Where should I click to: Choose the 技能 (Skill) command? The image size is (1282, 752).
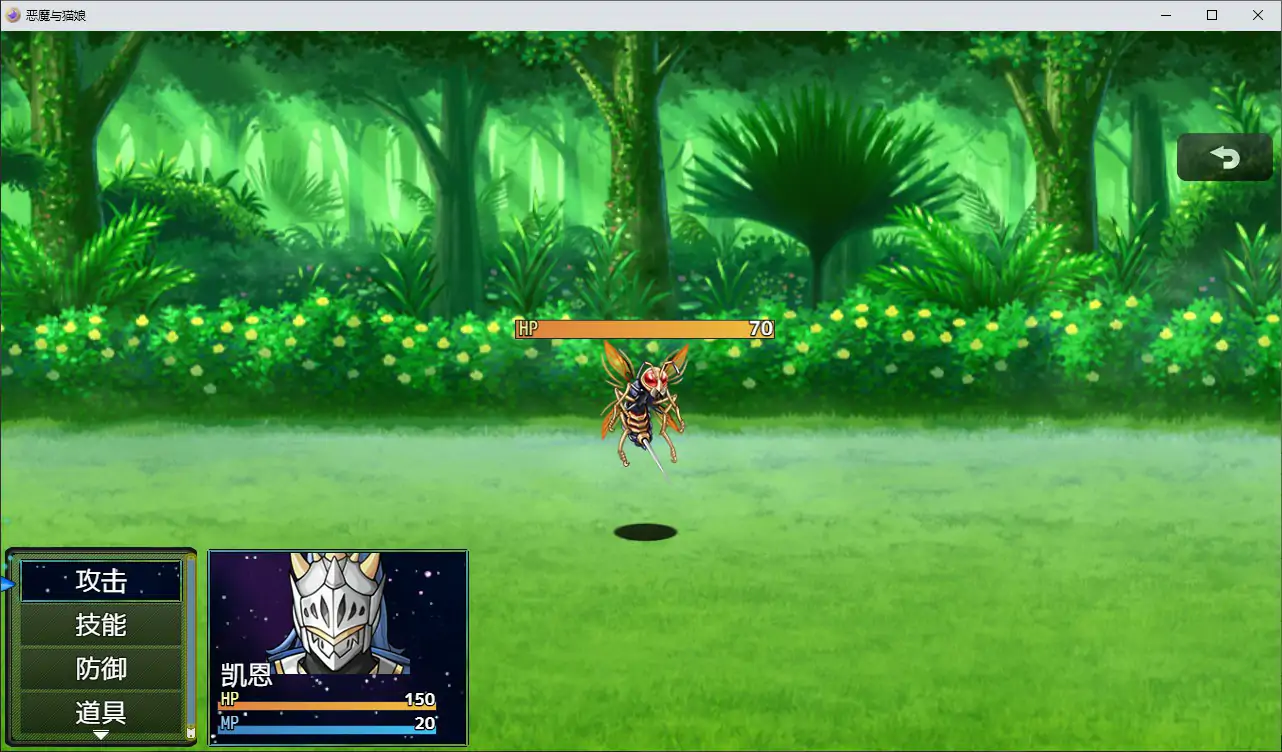coord(101,625)
